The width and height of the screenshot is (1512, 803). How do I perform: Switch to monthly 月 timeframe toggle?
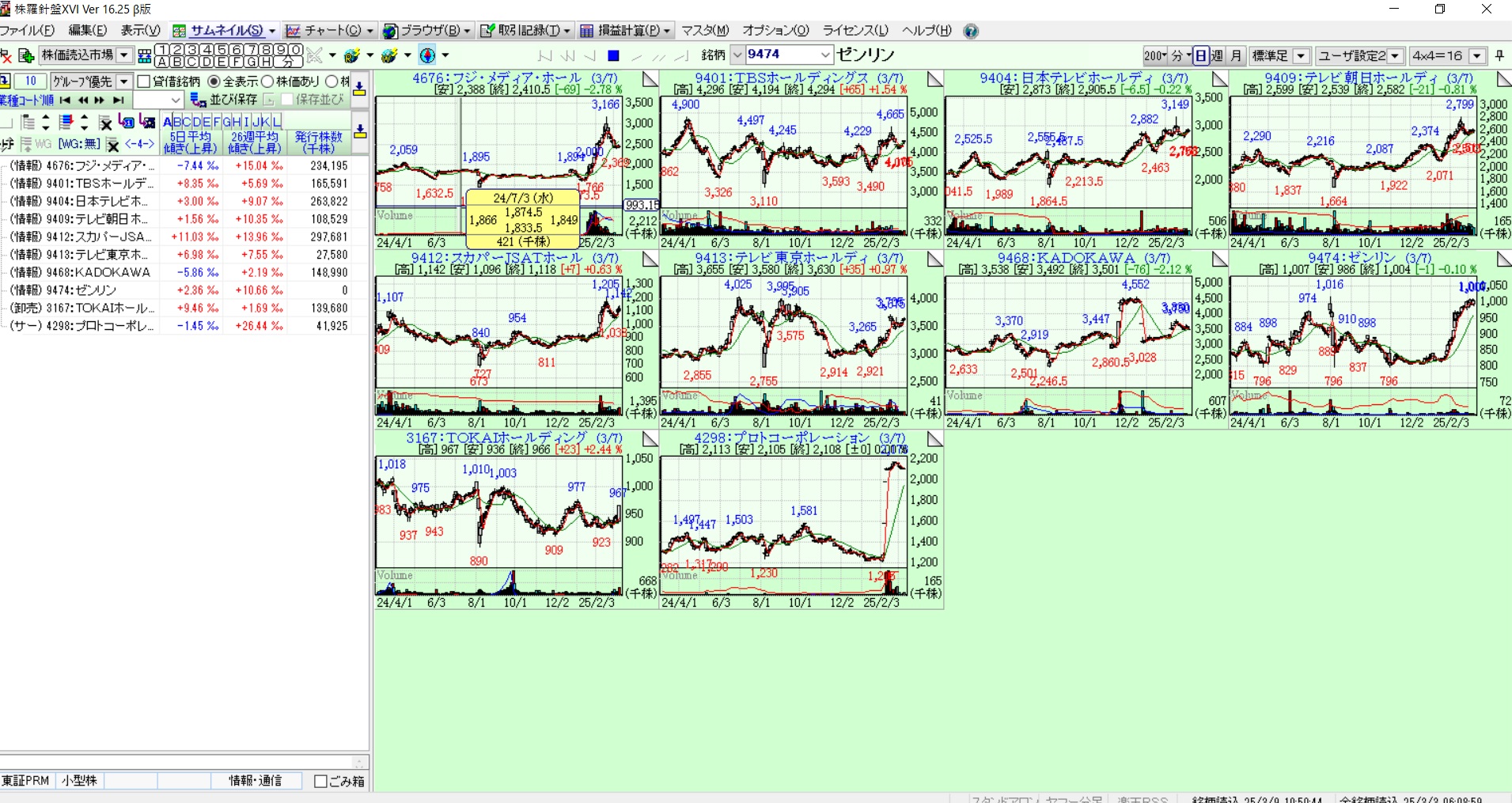click(x=1236, y=55)
